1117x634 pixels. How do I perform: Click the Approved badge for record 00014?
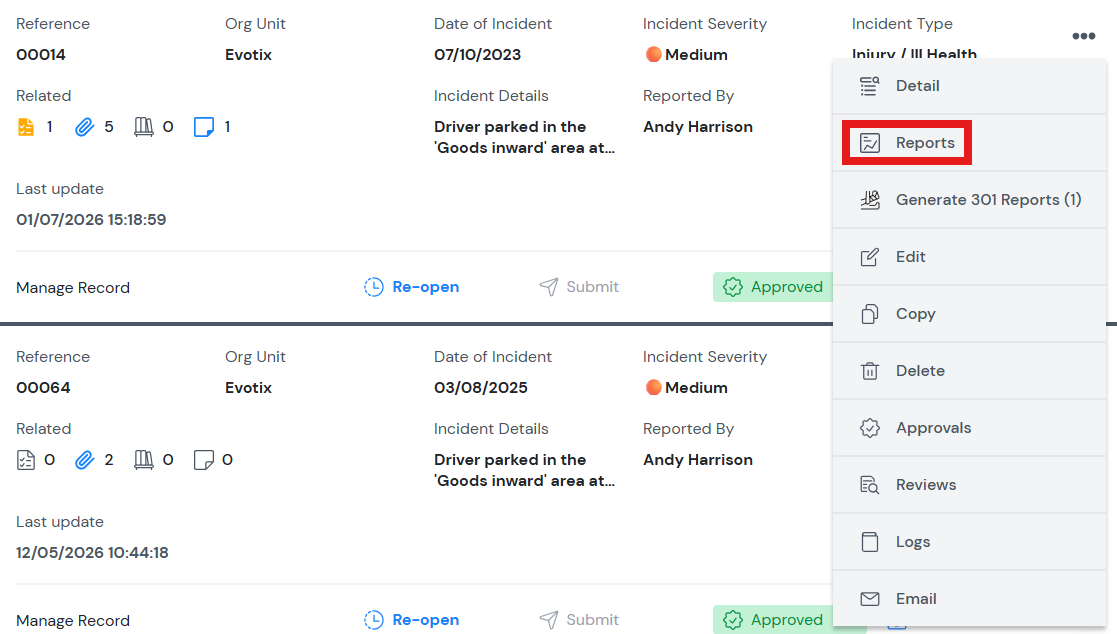[x=773, y=287]
